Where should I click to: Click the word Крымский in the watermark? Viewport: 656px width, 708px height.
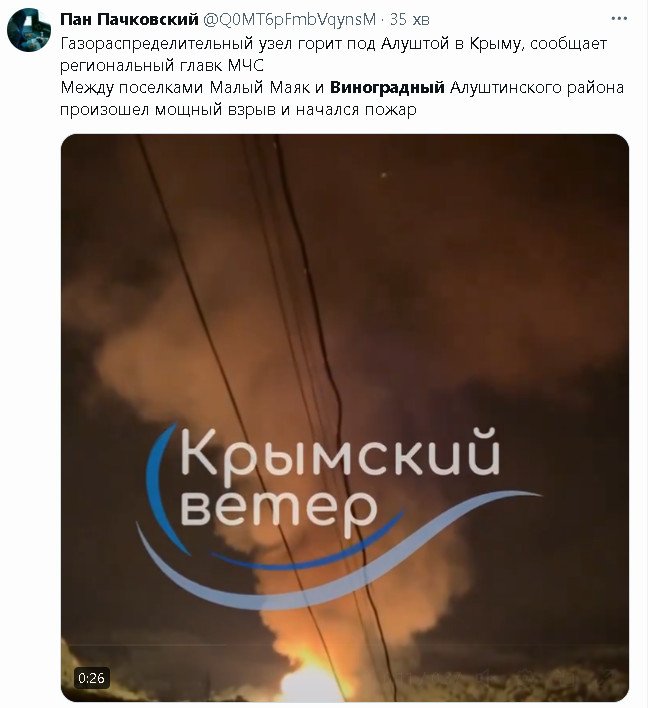point(340,452)
